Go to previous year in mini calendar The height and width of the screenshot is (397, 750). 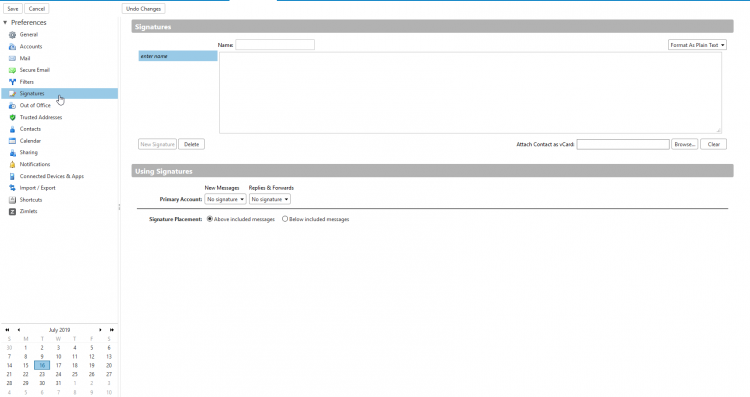7,330
